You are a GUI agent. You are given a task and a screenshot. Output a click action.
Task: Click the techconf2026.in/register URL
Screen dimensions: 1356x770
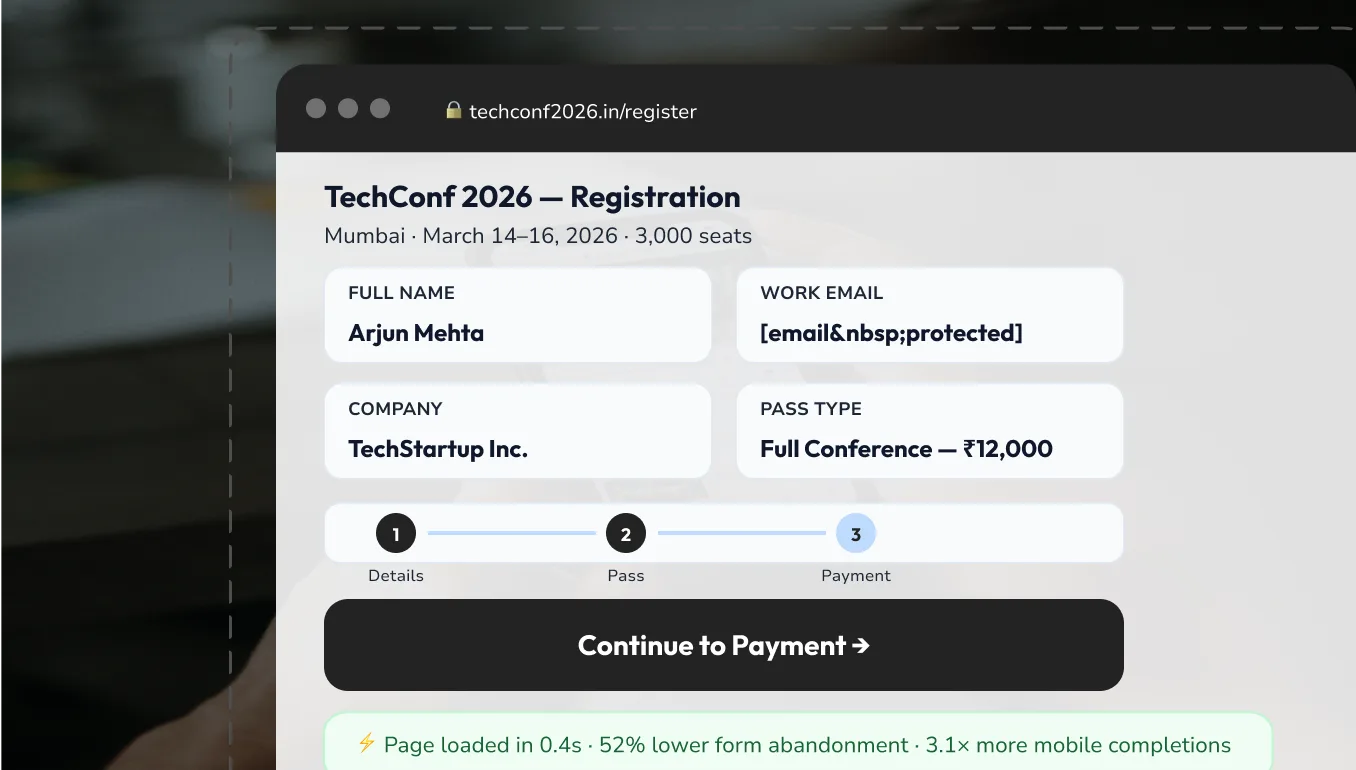pyautogui.click(x=584, y=111)
